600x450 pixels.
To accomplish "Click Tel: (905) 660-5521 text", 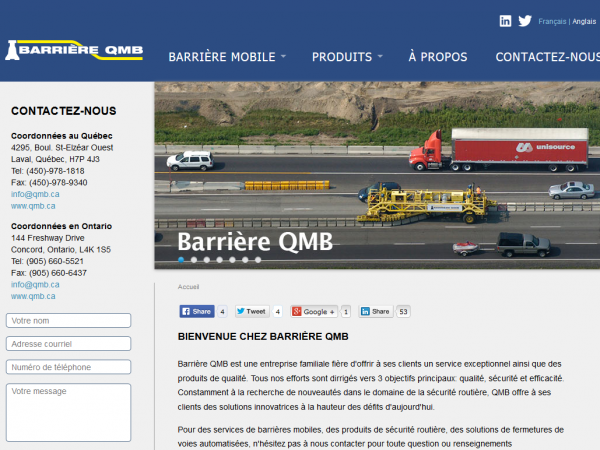I will click(47, 261).
